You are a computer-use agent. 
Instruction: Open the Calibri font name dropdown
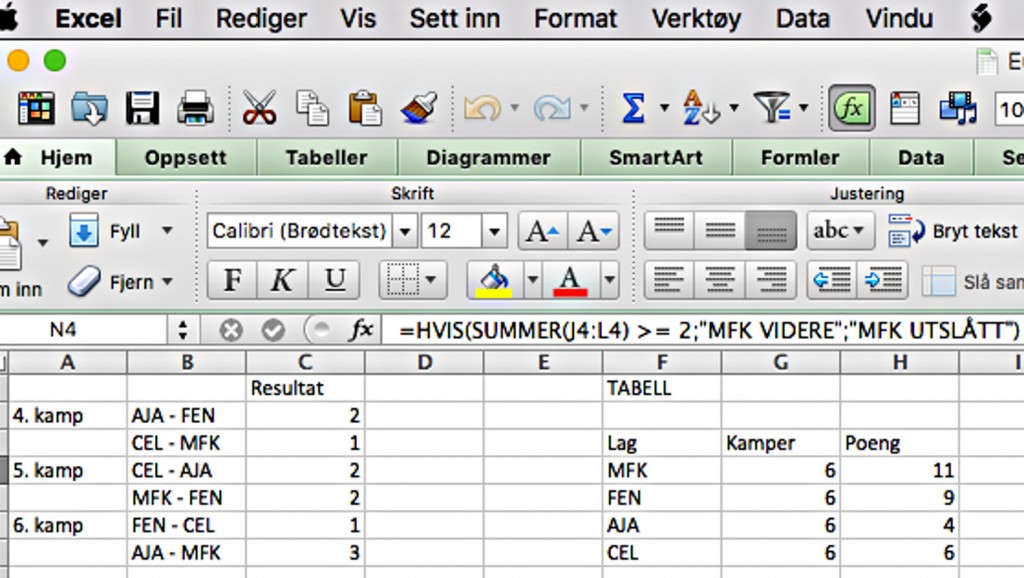tap(404, 232)
